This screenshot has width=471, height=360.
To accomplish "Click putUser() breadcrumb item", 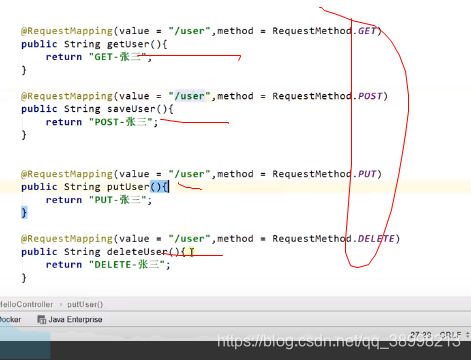I will coord(85,304).
